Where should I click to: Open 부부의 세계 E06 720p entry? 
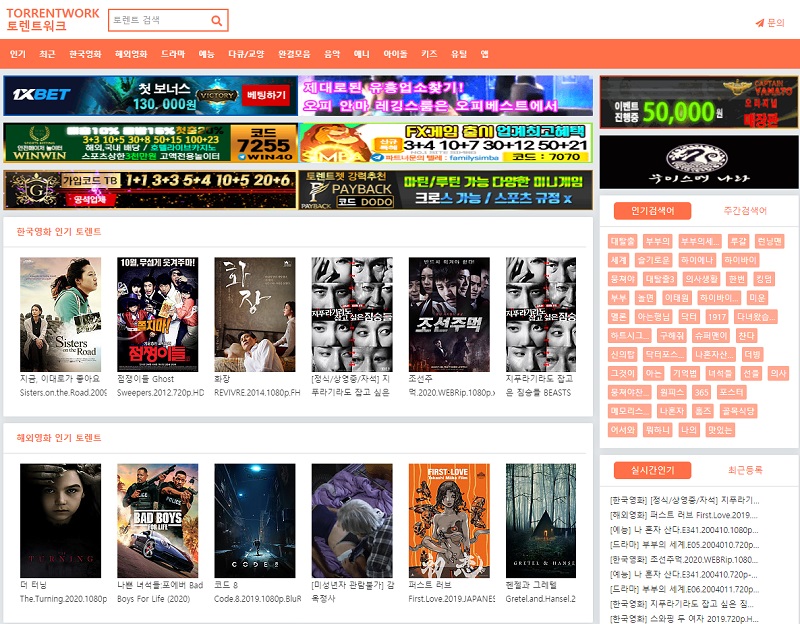(x=684, y=589)
